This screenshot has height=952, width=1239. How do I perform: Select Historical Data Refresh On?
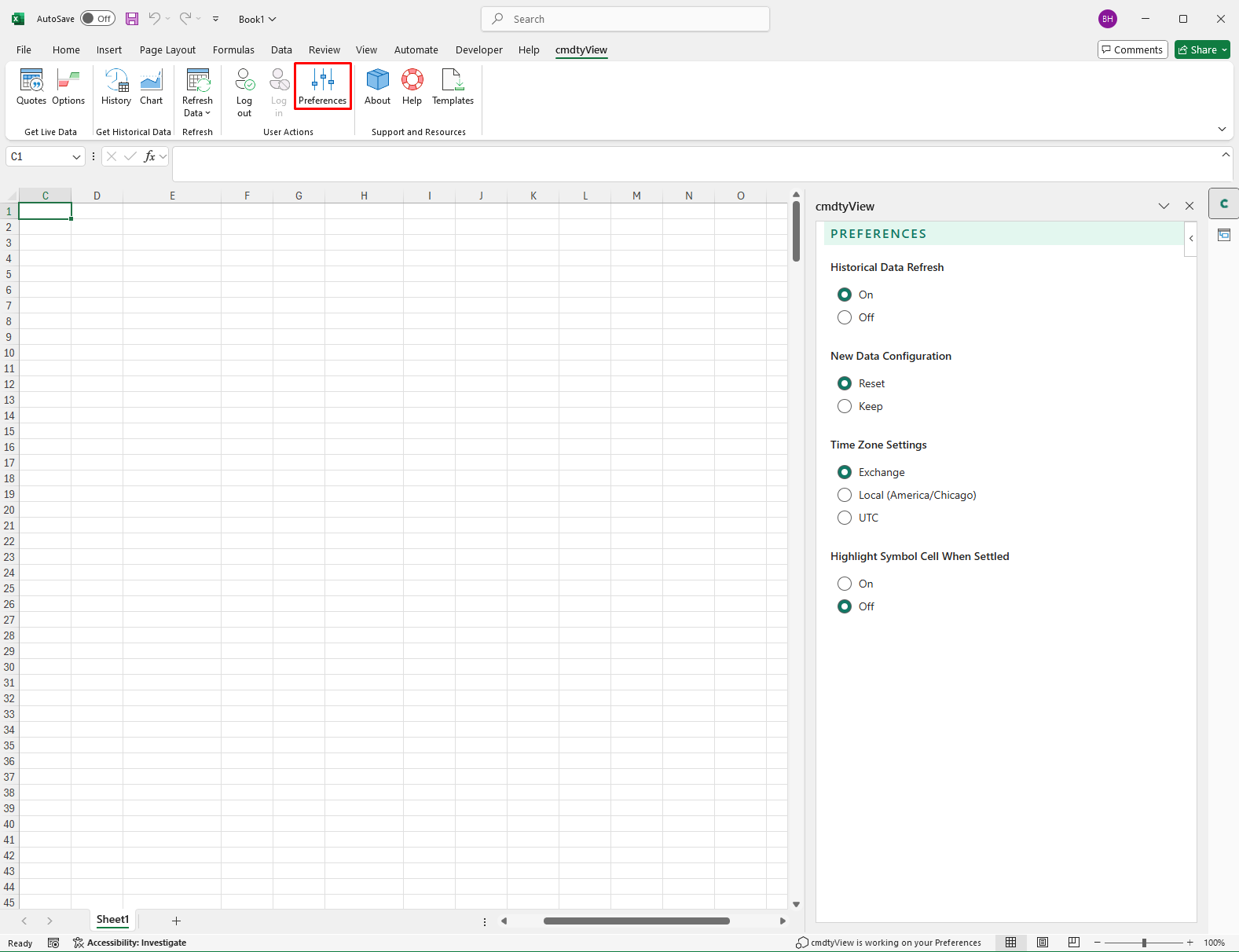tap(845, 295)
